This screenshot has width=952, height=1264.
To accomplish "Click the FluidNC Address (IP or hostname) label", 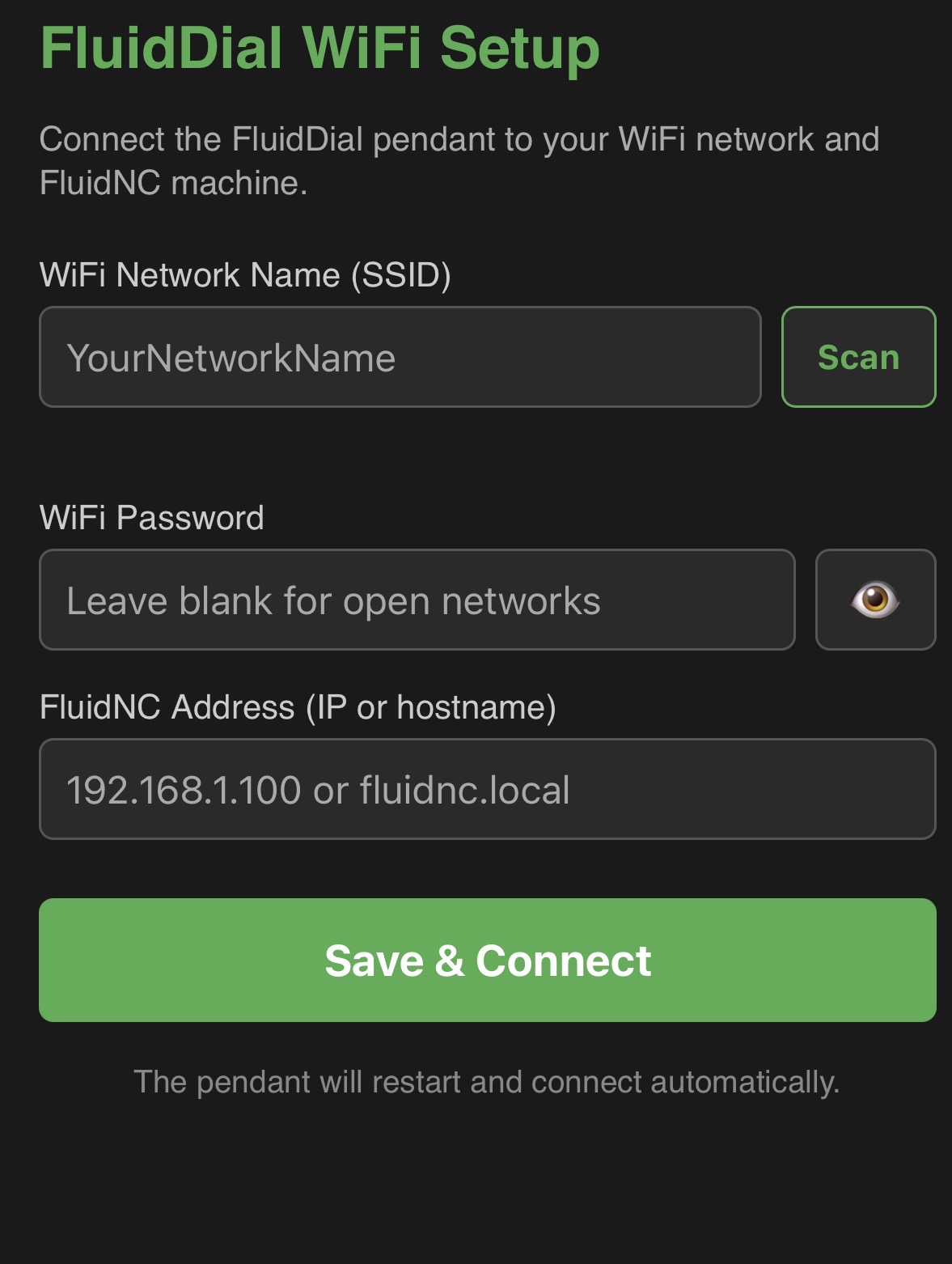I will click(x=298, y=707).
